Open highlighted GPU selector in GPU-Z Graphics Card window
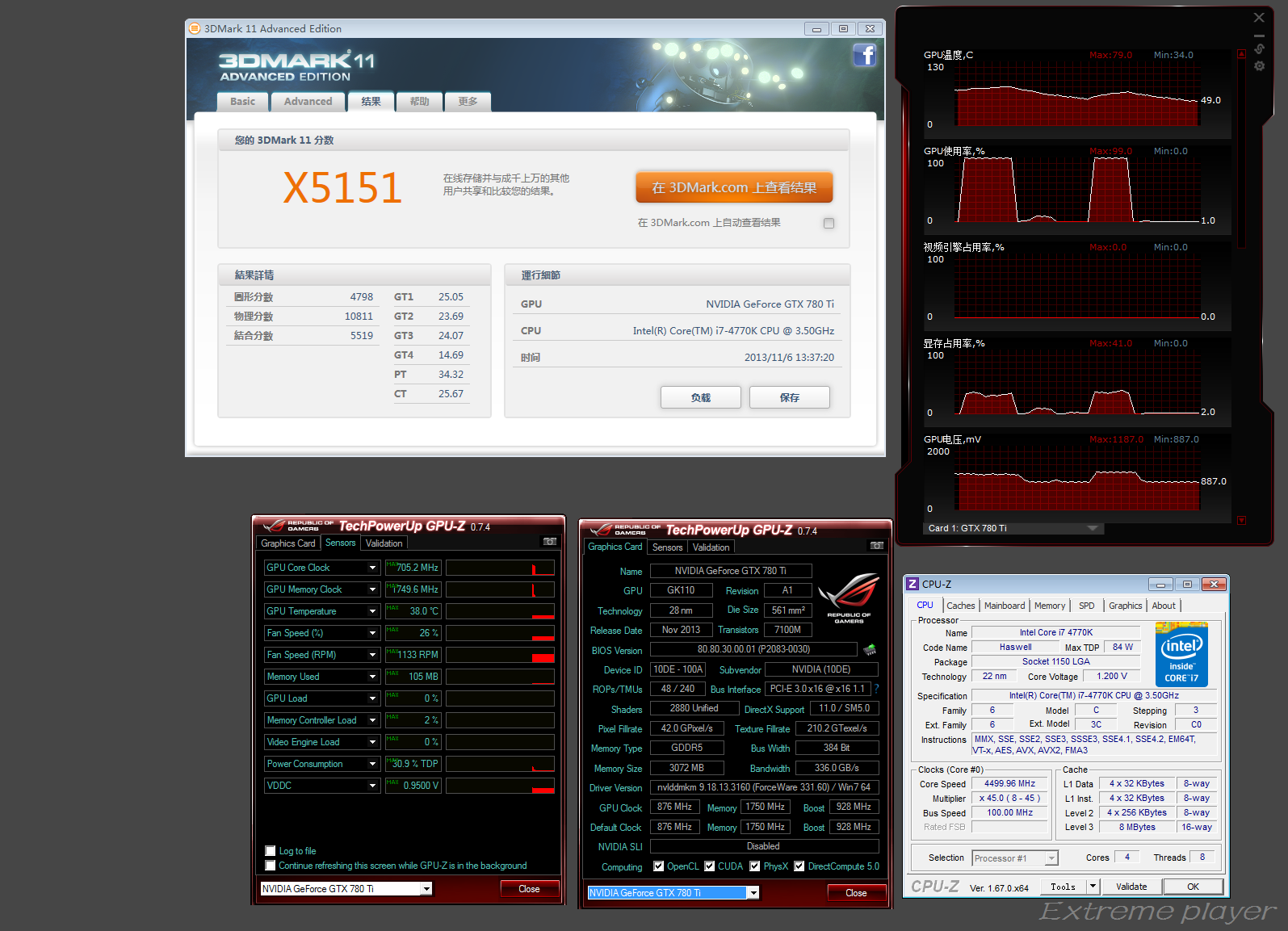The width and height of the screenshot is (1288, 931). 753,892
